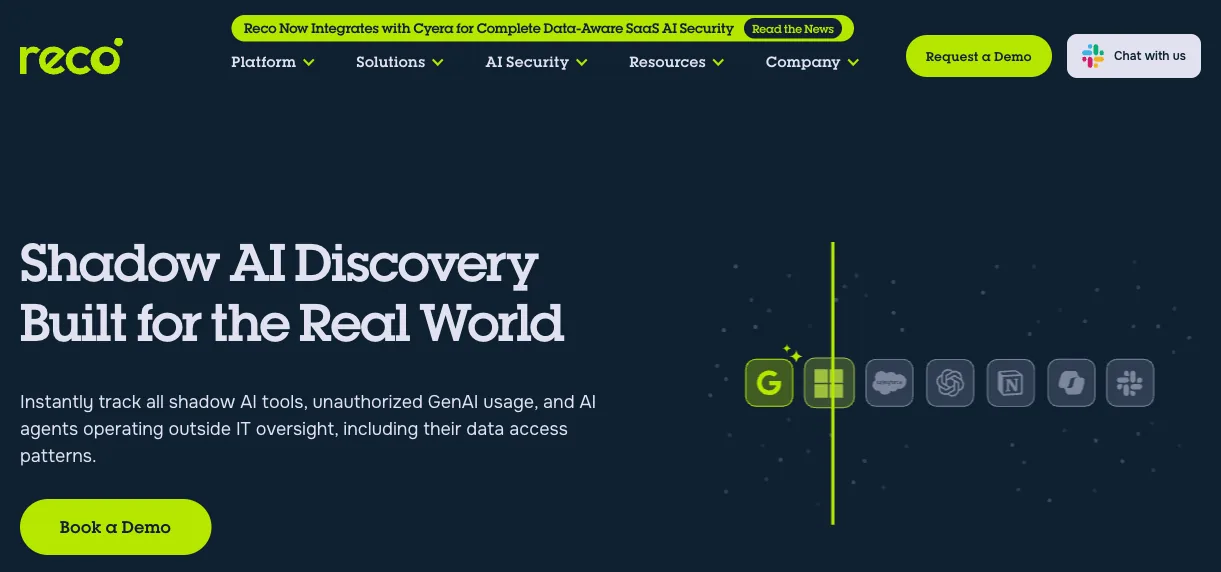Image resolution: width=1221 pixels, height=572 pixels.
Task: Open the Resources menu label
Action: 667,62
